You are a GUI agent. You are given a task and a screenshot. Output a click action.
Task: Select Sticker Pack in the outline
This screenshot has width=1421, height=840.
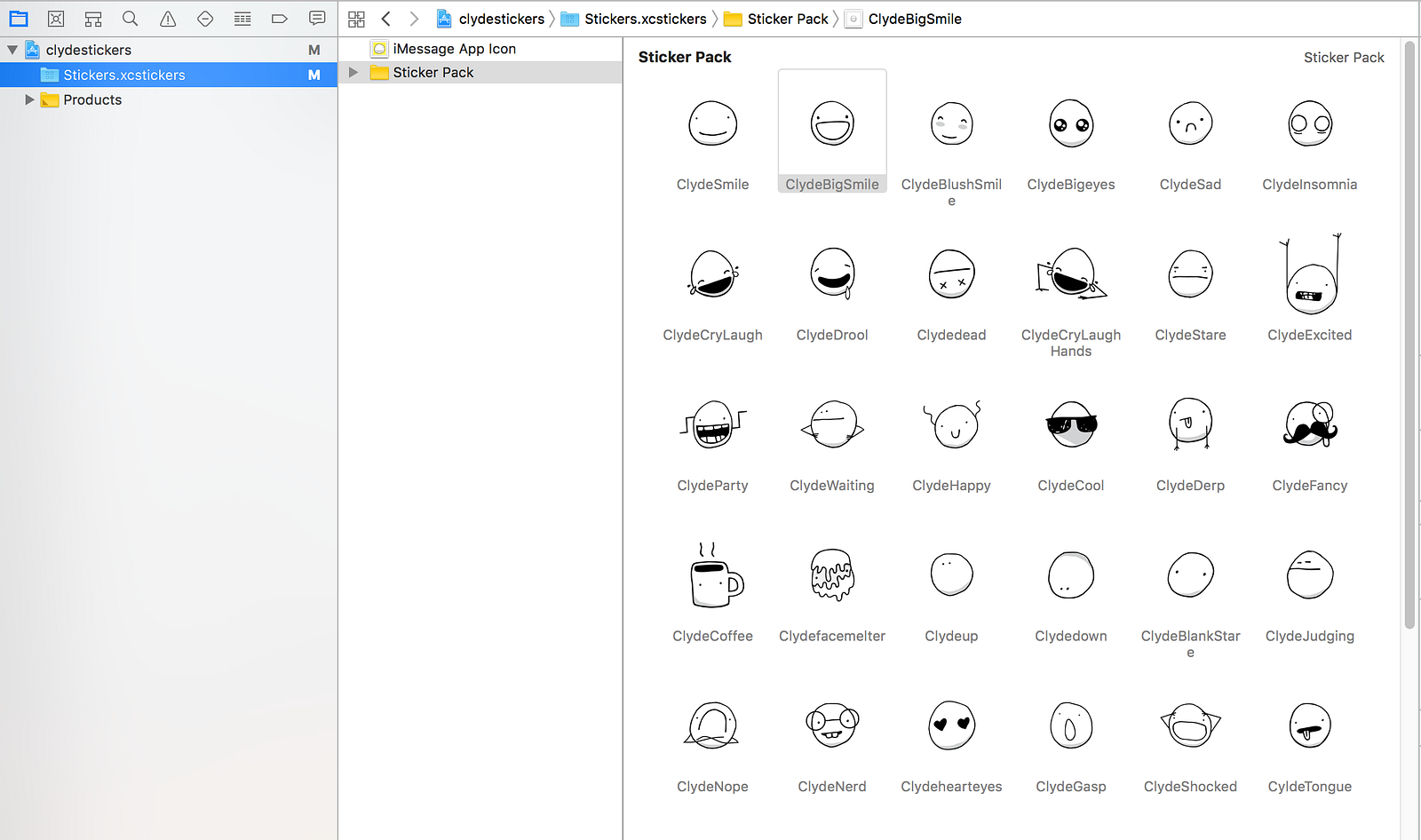(480, 72)
